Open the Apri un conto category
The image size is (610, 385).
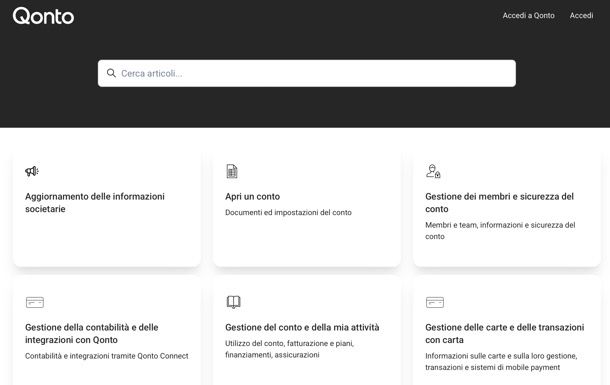click(x=252, y=196)
